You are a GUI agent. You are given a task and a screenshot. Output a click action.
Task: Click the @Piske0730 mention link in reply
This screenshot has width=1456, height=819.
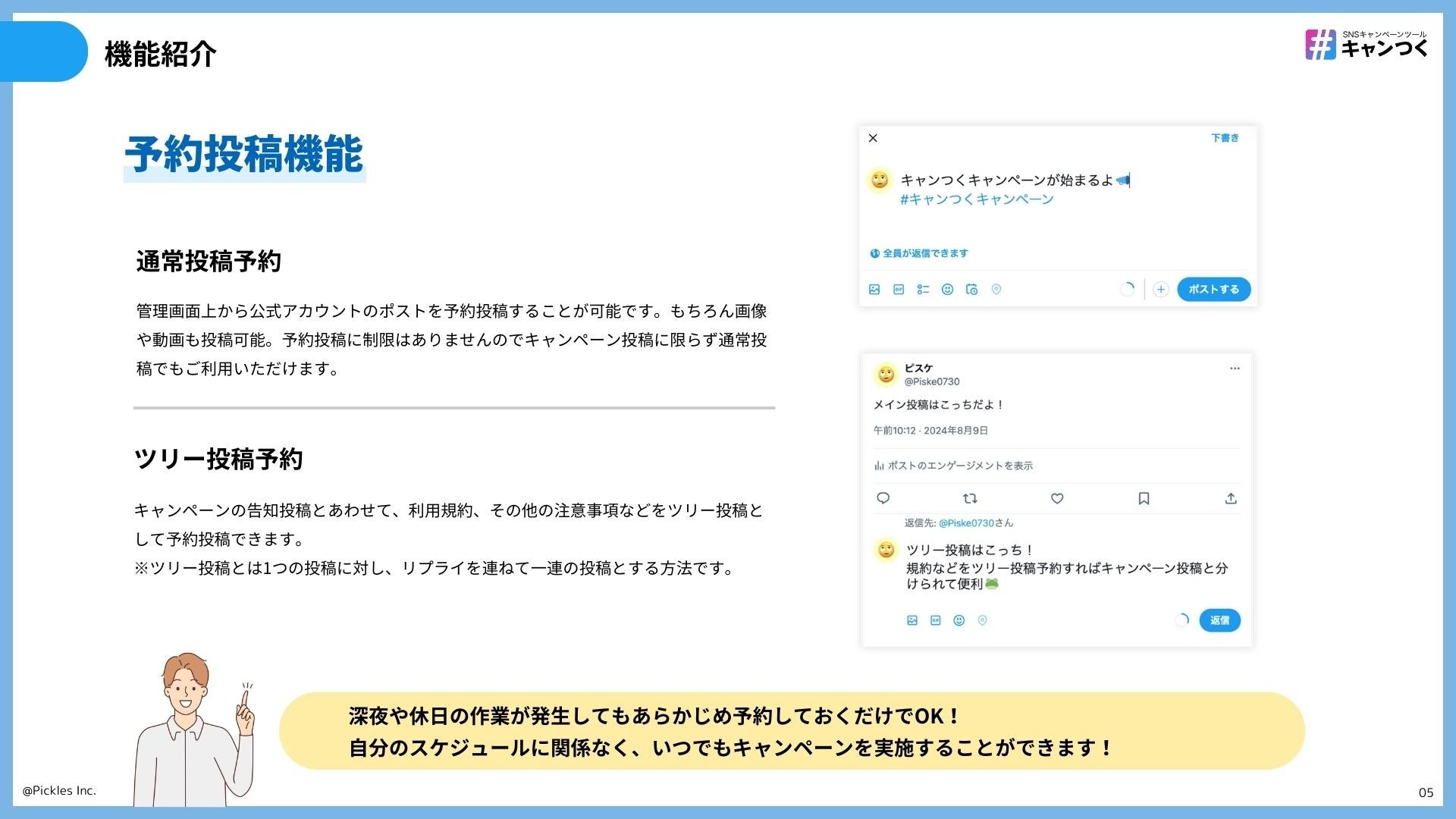pyautogui.click(x=966, y=523)
